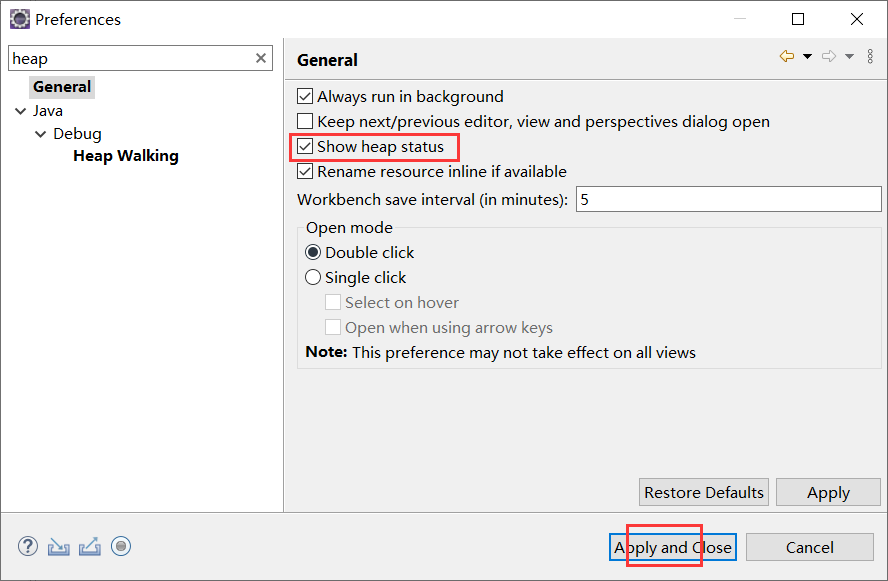Toggle Always run in background
The width and height of the screenshot is (888, 581).
click(306, 97)
